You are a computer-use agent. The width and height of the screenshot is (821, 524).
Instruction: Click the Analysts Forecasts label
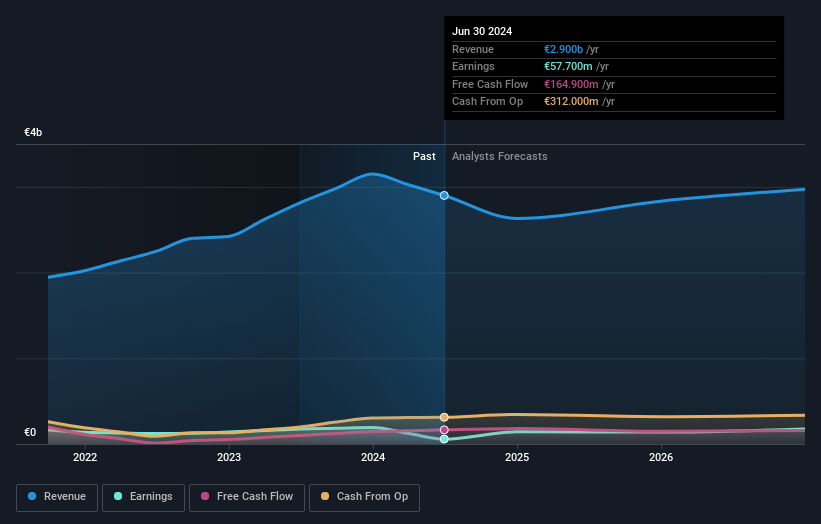(x=500, y=156)
